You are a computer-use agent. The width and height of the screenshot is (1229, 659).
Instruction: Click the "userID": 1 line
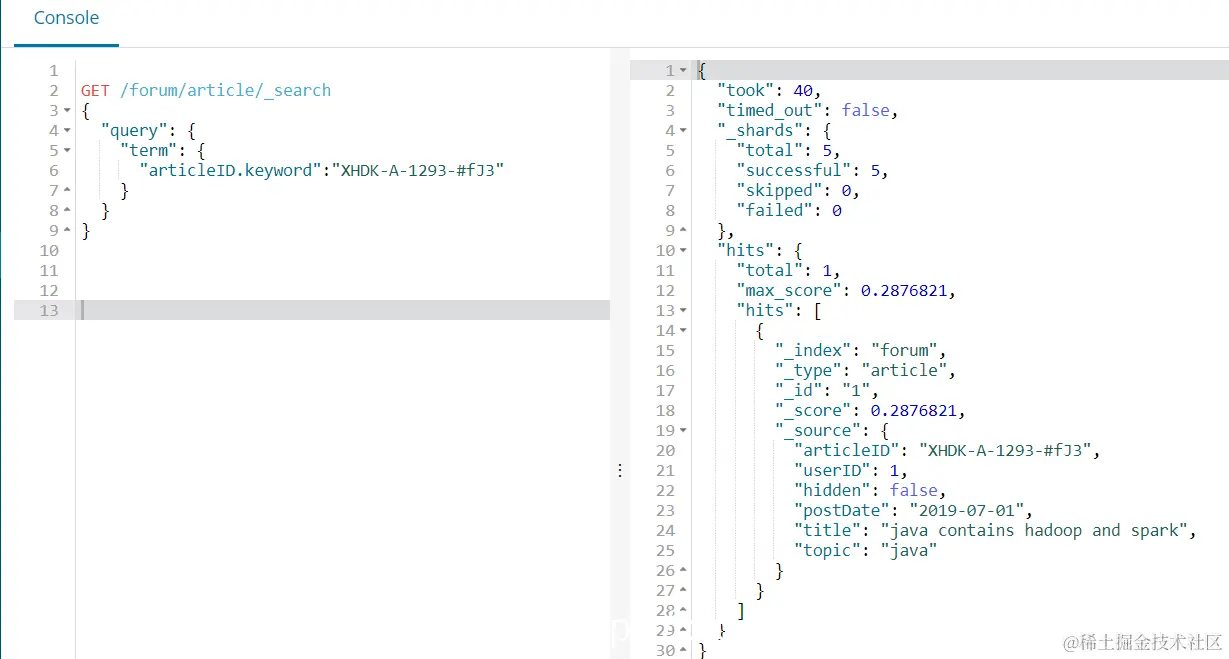[851, 470]
